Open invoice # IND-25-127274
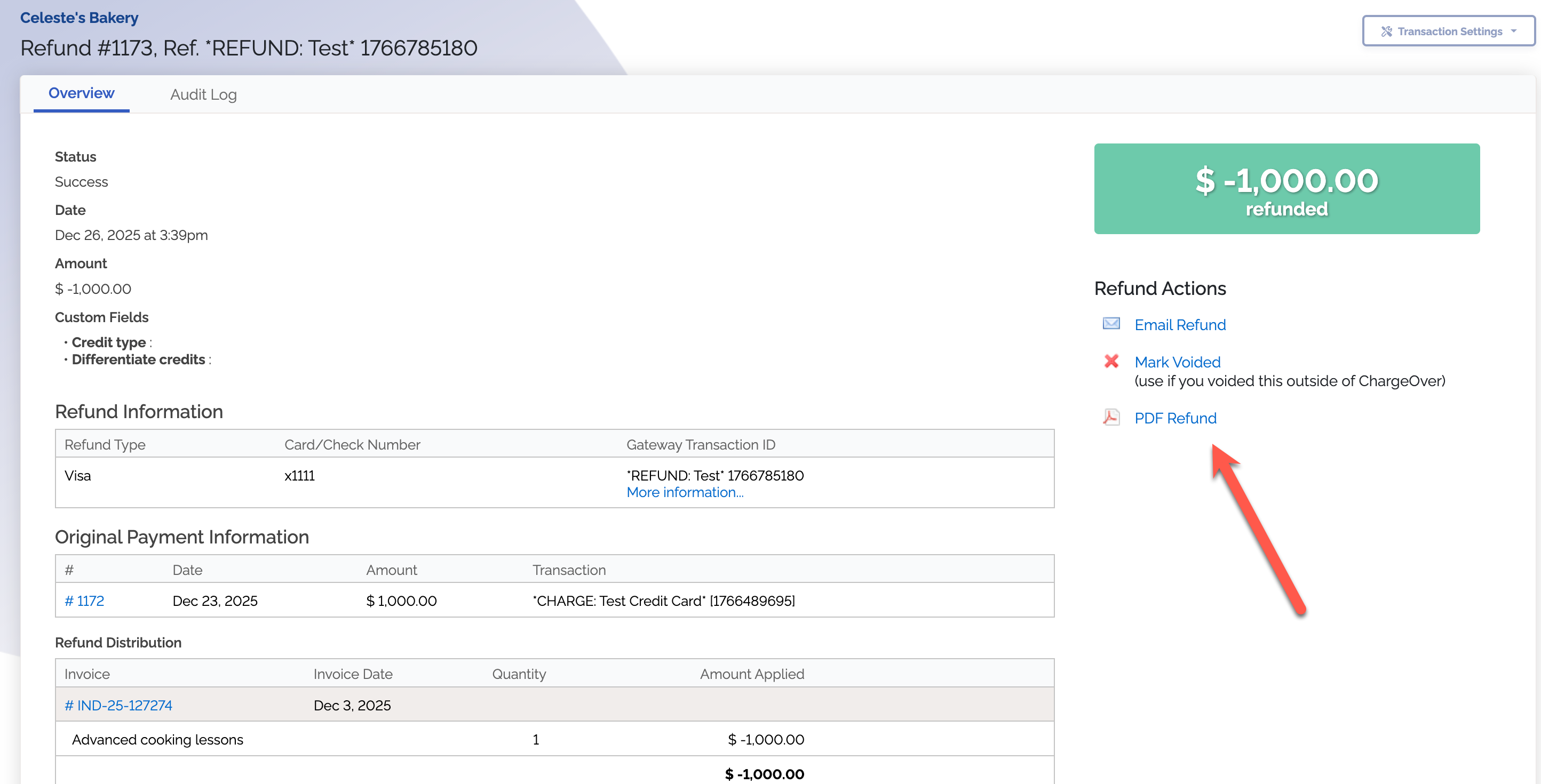This screenshot has width=1541, height=784. pos(118,705)
